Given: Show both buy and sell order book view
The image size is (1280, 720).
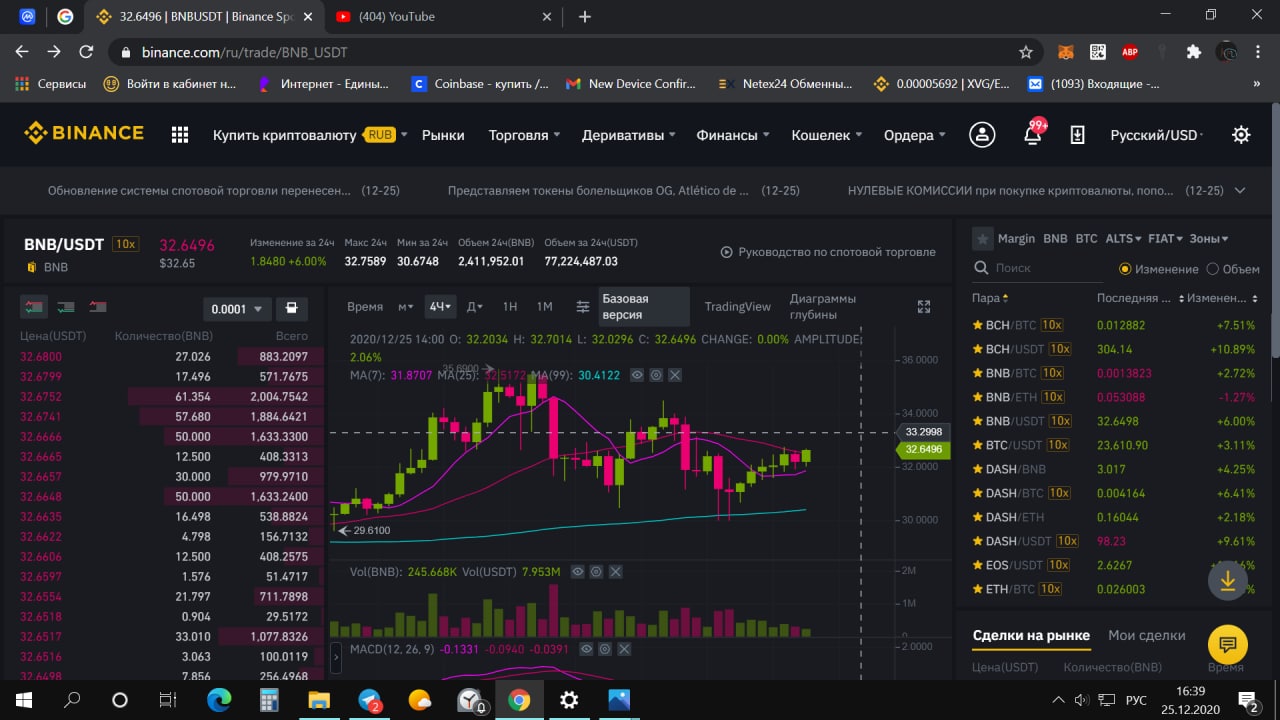Looking at the screenshot, I should click(34, 308).
